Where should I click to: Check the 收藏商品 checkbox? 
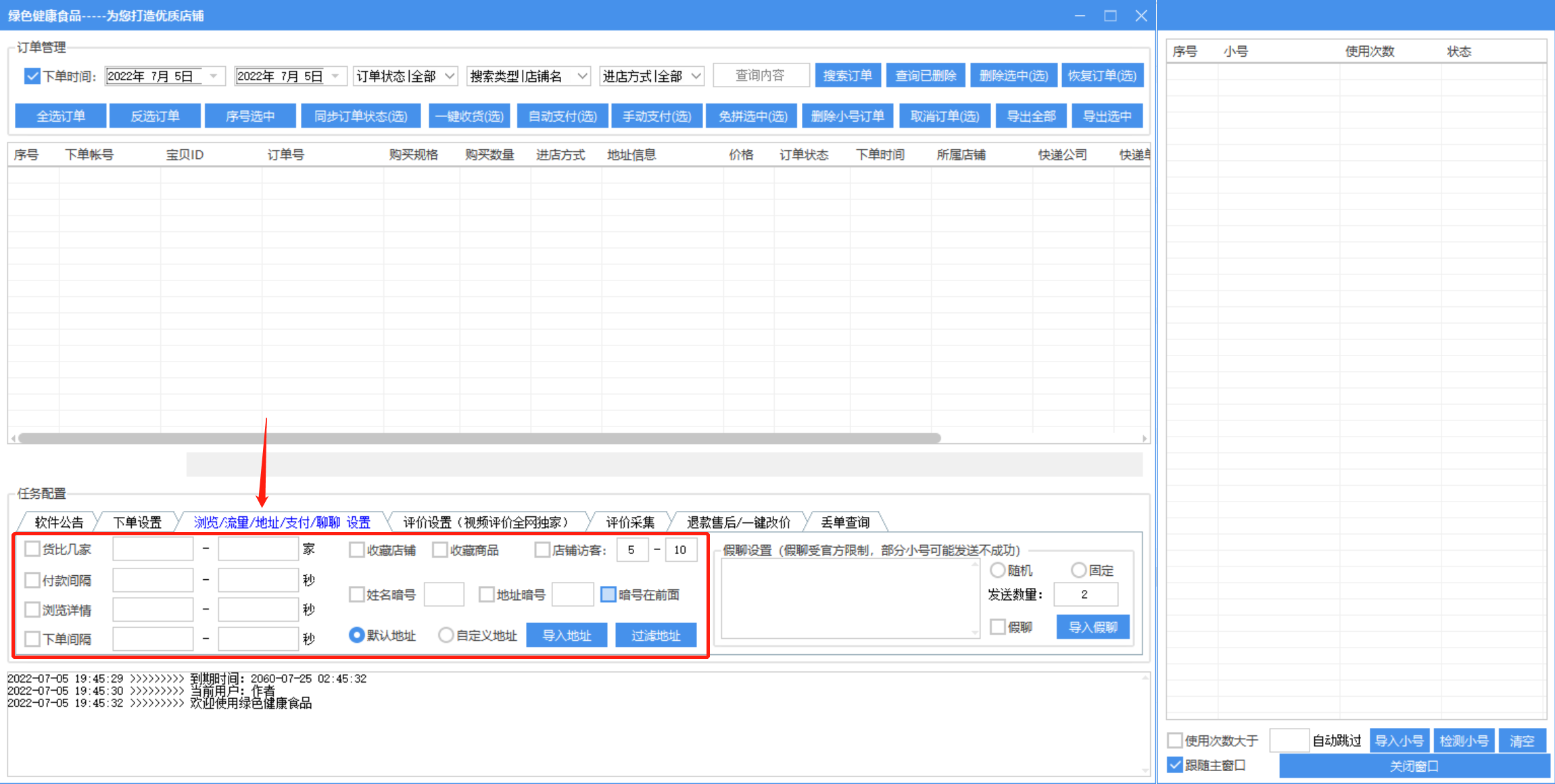coord(440,550)
